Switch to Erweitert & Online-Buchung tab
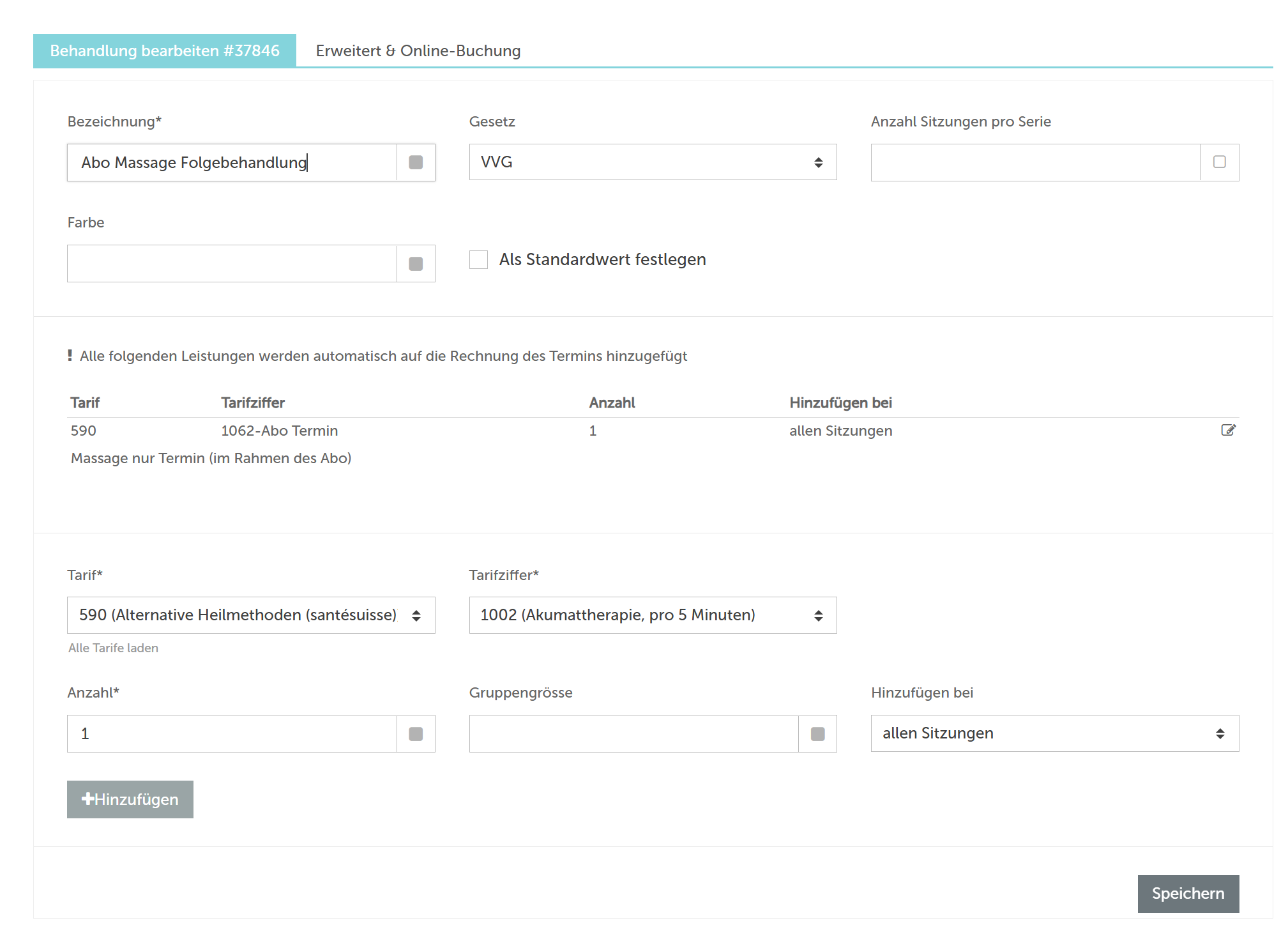This screenshot has width=1288, height=948. pos(418,50)
